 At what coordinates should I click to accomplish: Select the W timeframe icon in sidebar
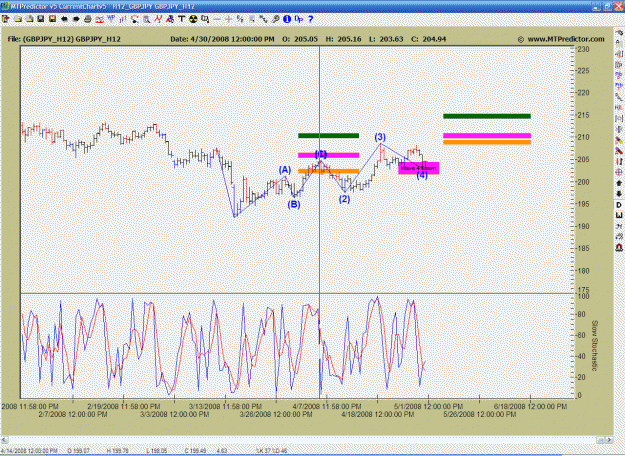point(619,215)
